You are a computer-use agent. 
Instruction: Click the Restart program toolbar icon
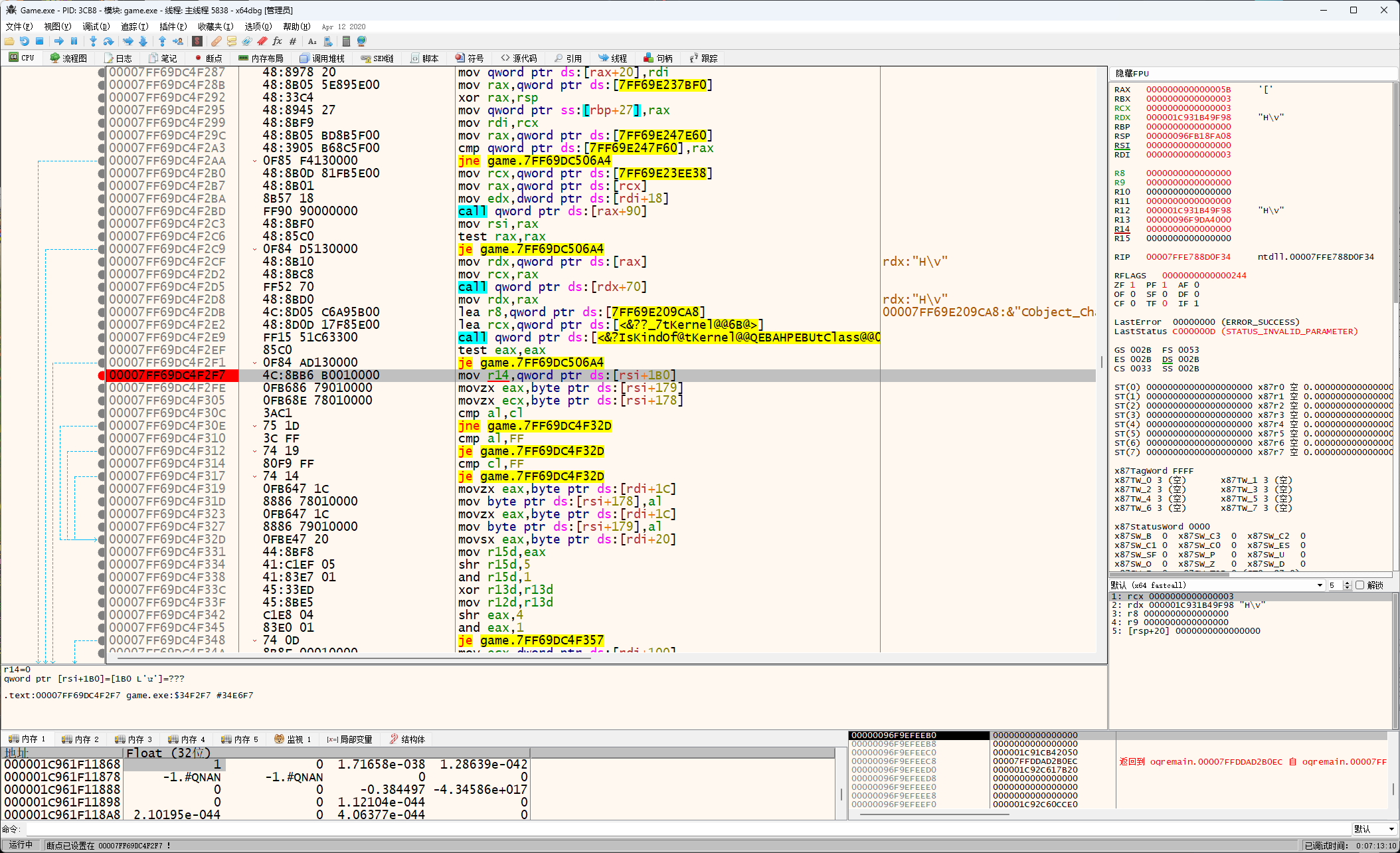pos(24,41)
